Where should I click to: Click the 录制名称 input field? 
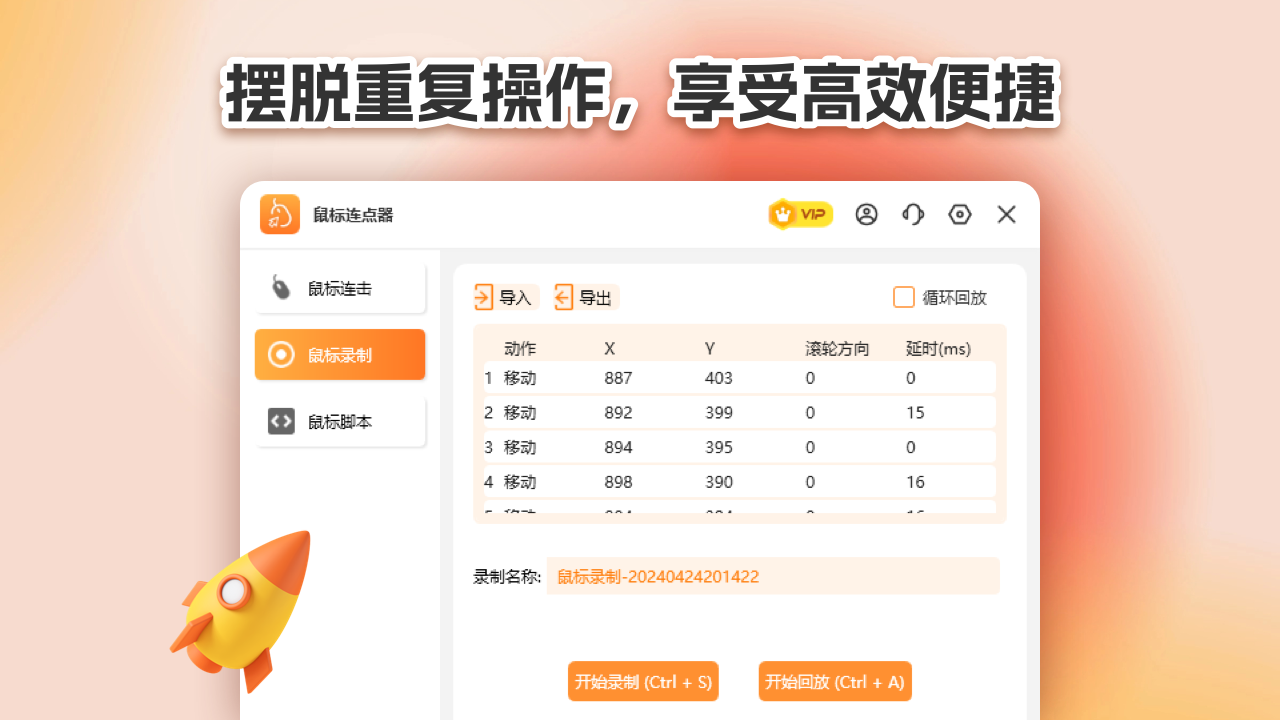(772, 576)
